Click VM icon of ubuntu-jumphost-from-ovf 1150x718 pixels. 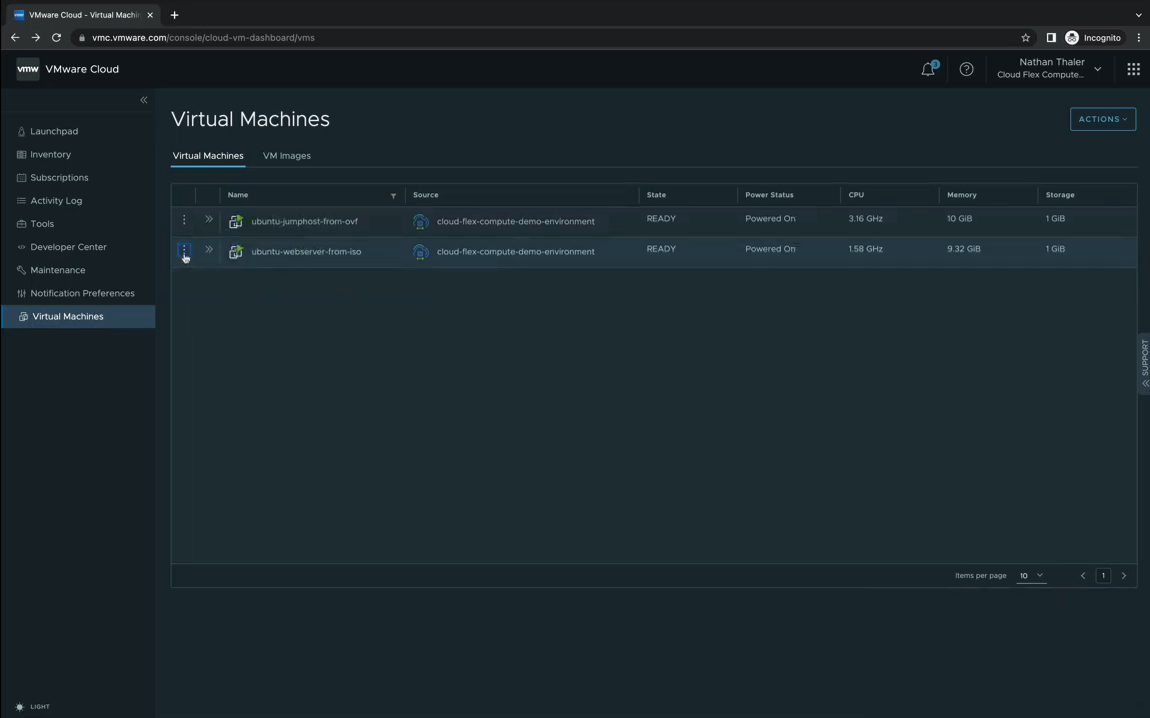[x=235, y=221]
